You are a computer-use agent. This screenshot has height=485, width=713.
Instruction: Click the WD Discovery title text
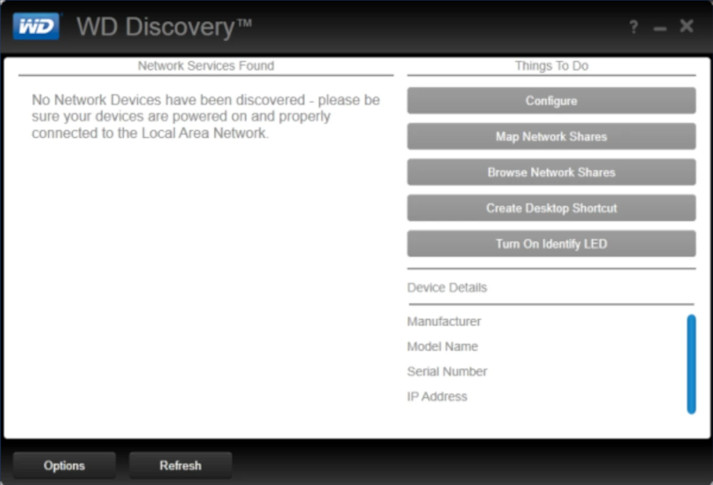(x=164, y=27)
